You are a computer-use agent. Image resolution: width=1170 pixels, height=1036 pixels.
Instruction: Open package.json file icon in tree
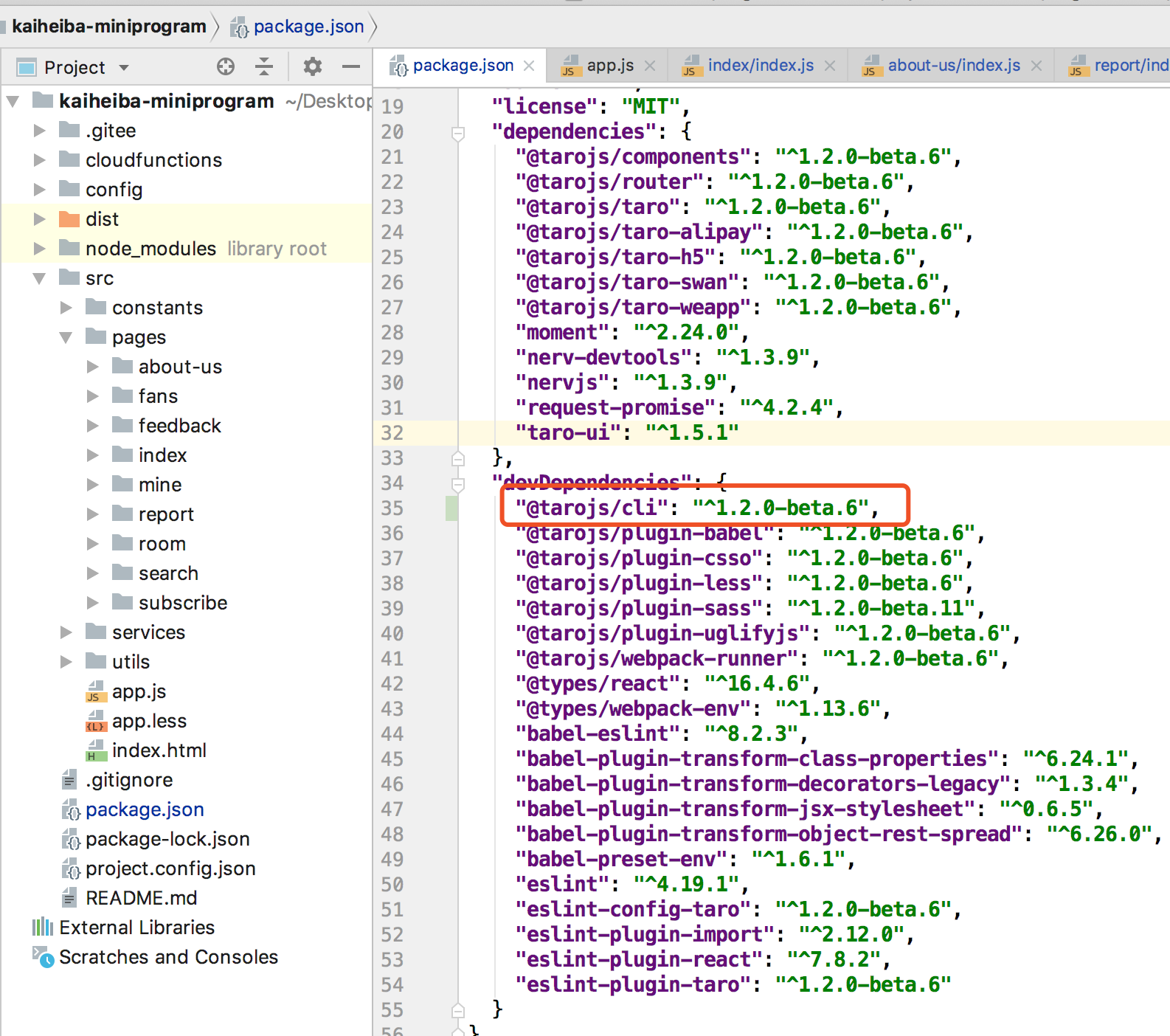pos(71,809)
